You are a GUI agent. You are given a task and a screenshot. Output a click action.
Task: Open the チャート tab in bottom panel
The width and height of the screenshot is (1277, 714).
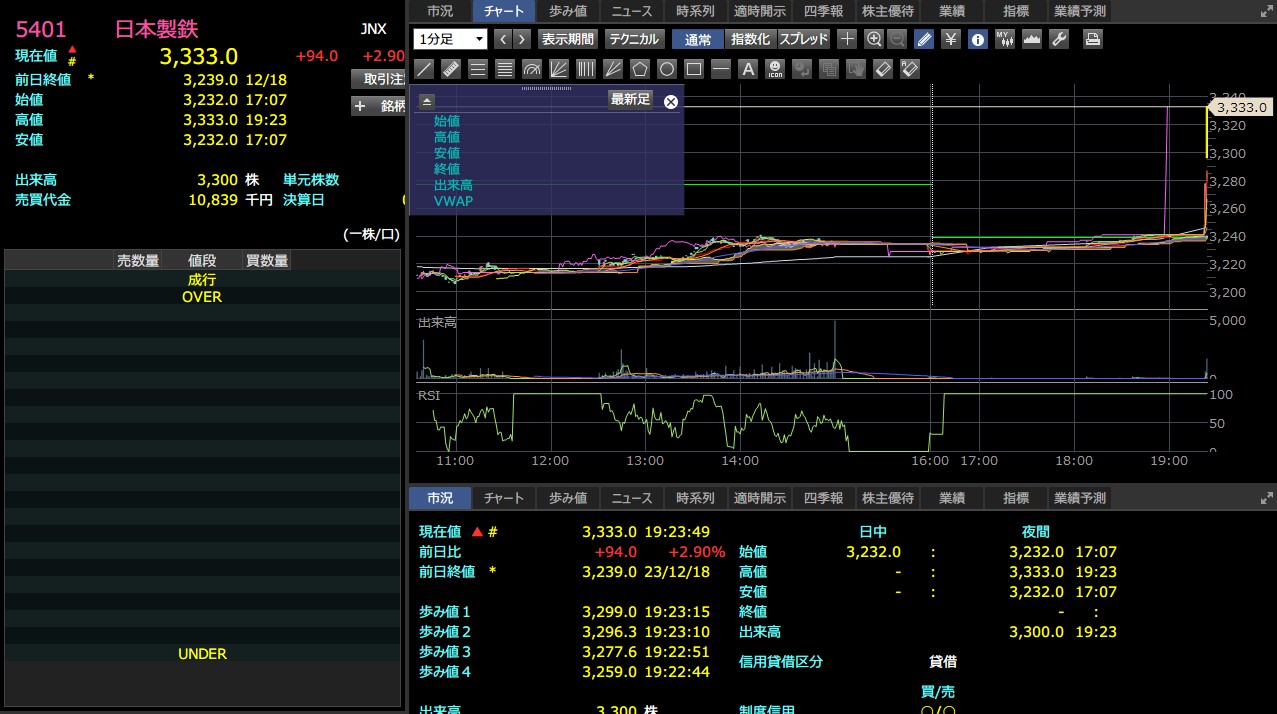[504, 497]
